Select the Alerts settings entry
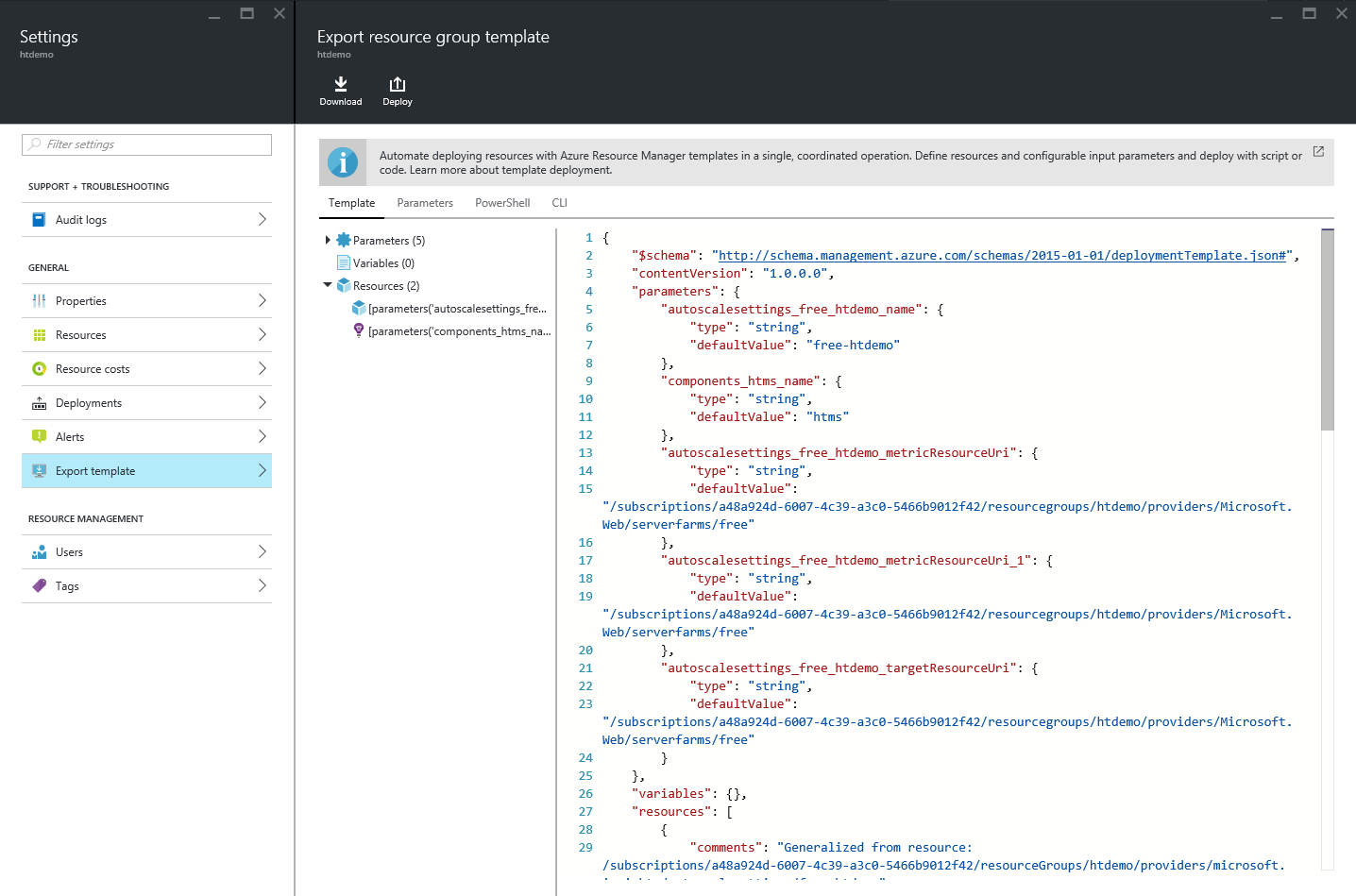 click(146, 437)
